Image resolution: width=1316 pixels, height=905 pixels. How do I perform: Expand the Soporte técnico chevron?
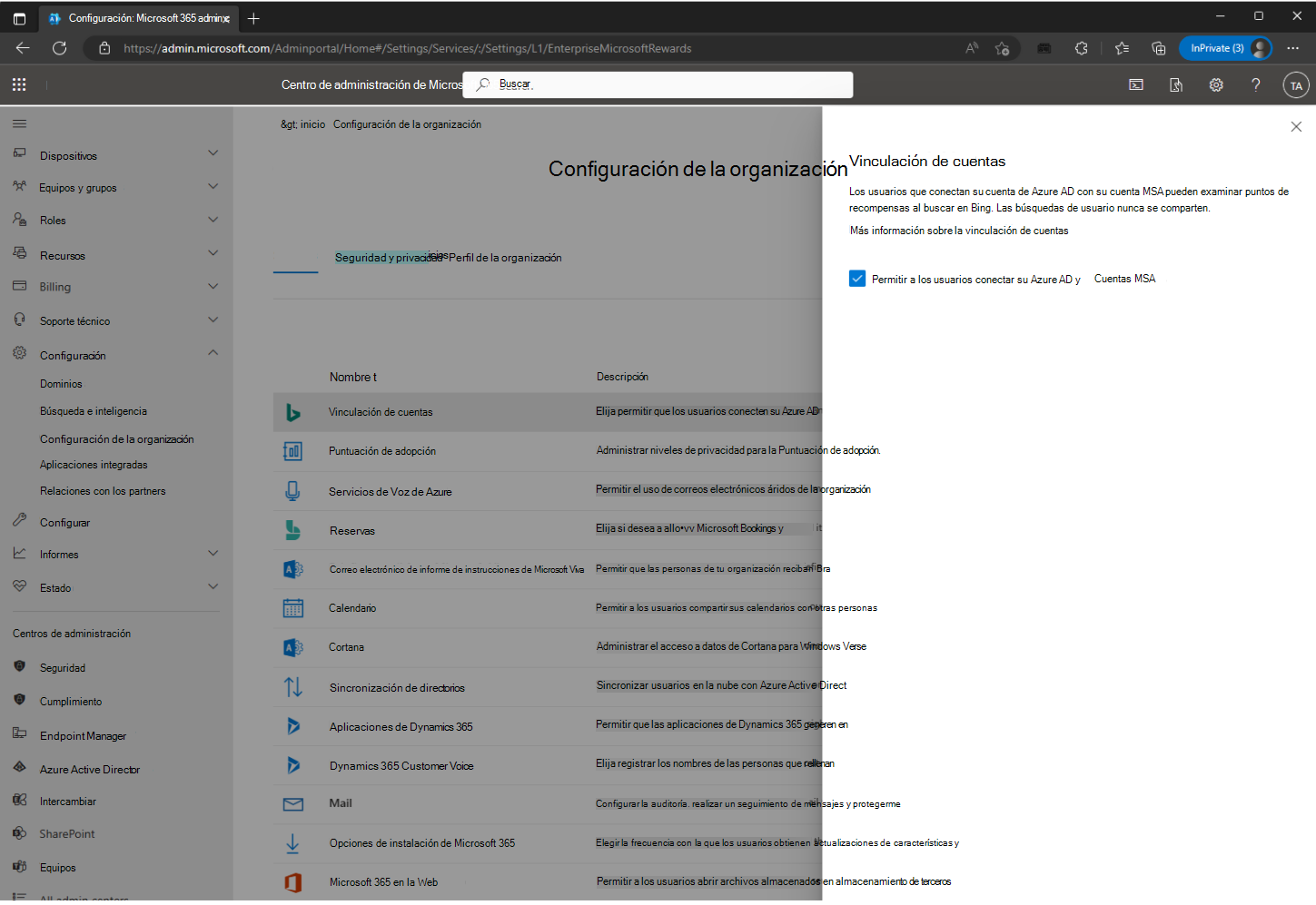coord(213,319)
